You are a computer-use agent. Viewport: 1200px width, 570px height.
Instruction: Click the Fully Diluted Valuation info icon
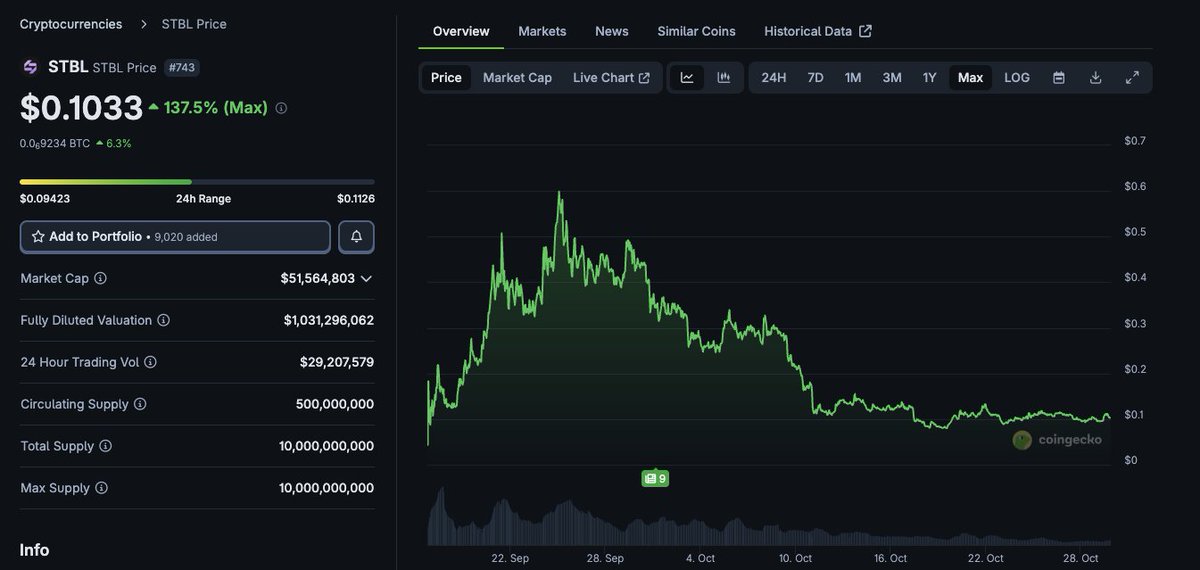(x=163, y=320)
